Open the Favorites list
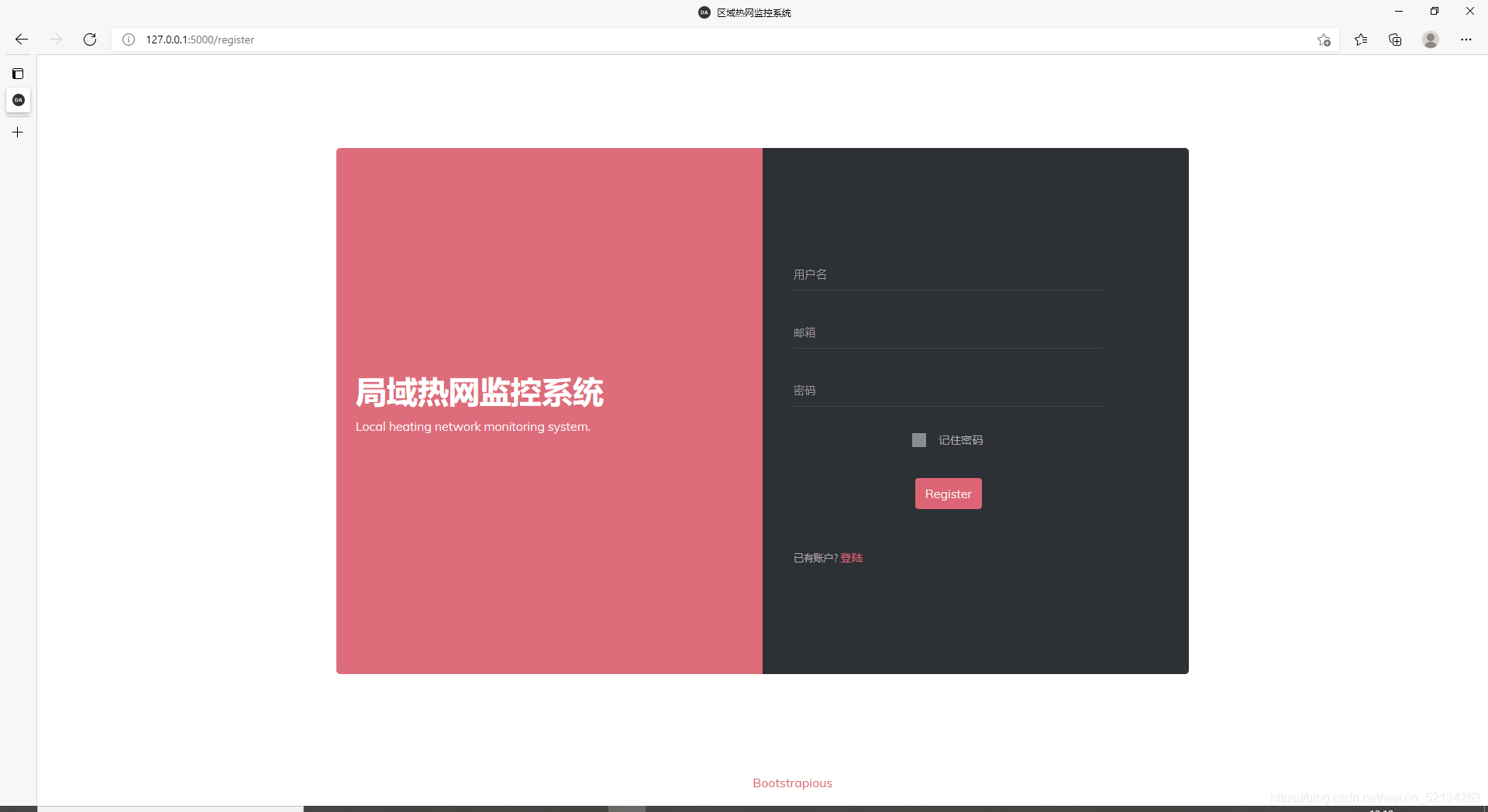Image resolution: width=1488 pixels, height=812 pixels. tap(1361, 40)
